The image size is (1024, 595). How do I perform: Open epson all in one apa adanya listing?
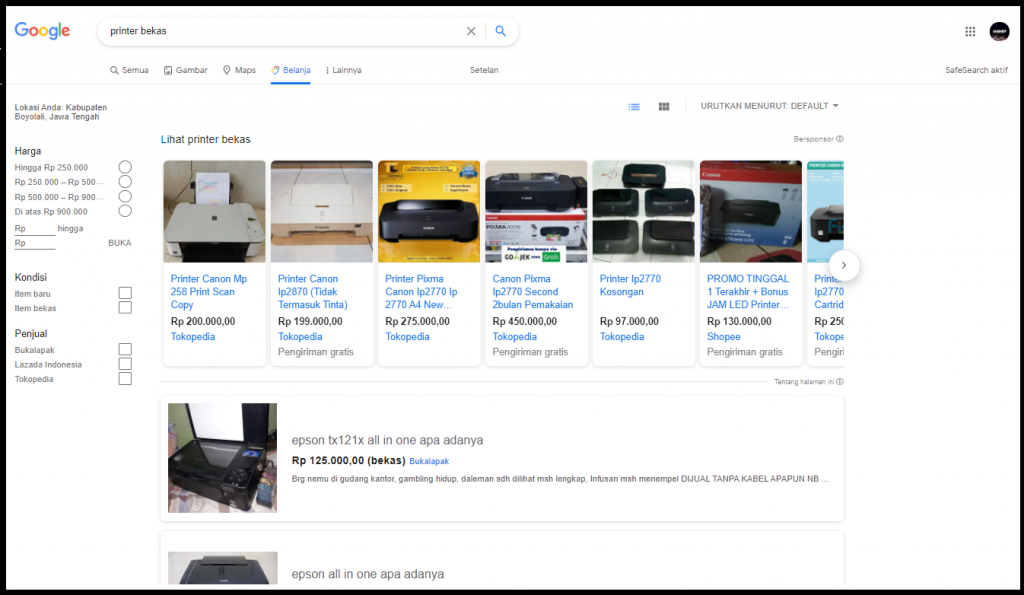(368, 574)
